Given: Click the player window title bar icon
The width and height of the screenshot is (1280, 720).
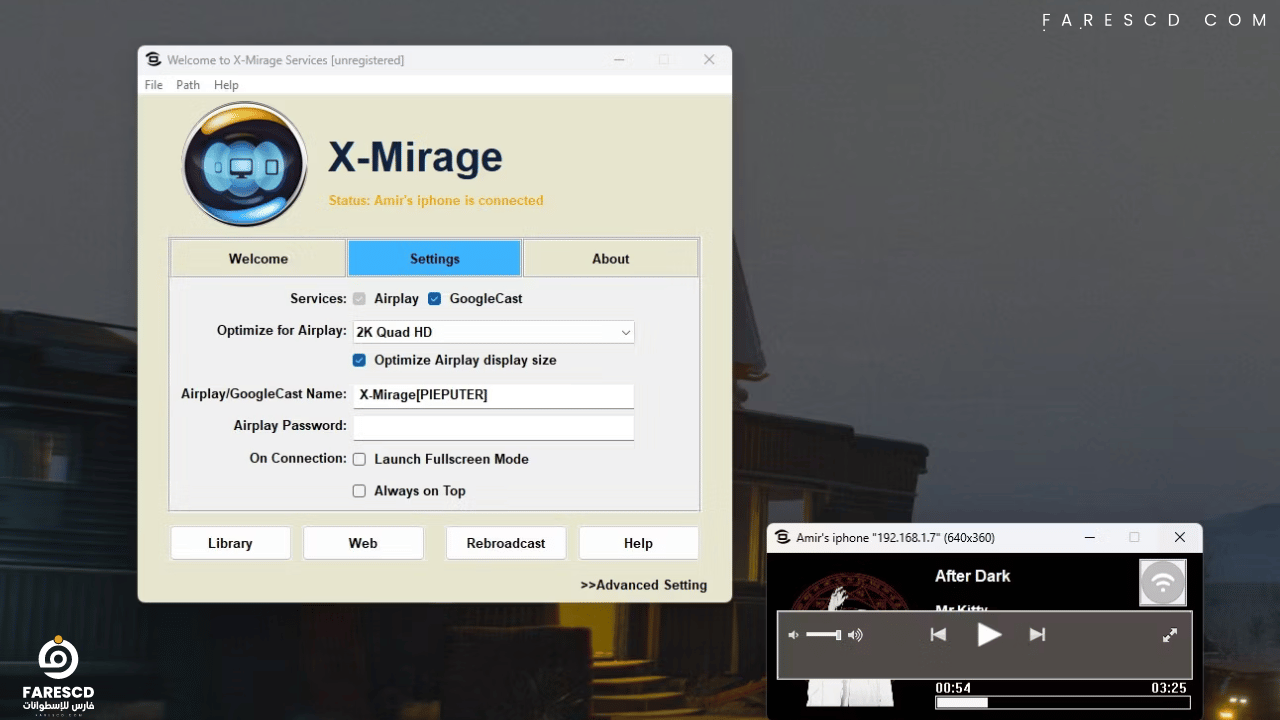Looking at the screenshot, I should tap(782, 537).
